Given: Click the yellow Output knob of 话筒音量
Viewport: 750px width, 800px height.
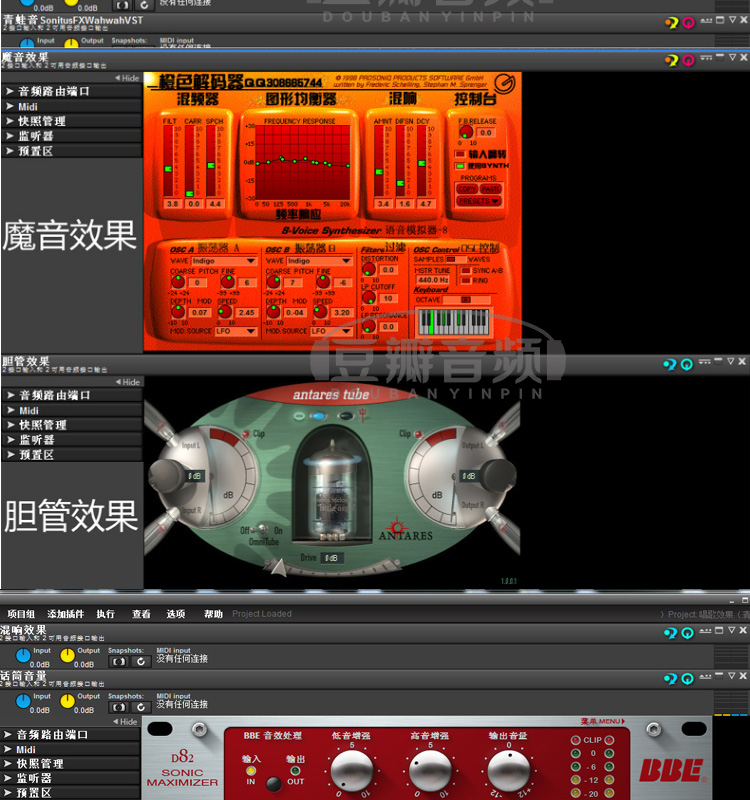Looking at the screenshot, I should pyautogui.click(x=67, y=702).
